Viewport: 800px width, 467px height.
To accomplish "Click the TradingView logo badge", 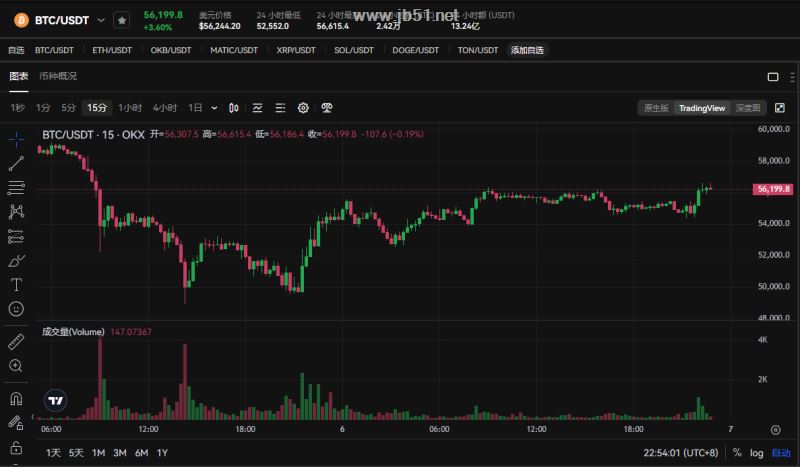I will click(x=56, y=401).
